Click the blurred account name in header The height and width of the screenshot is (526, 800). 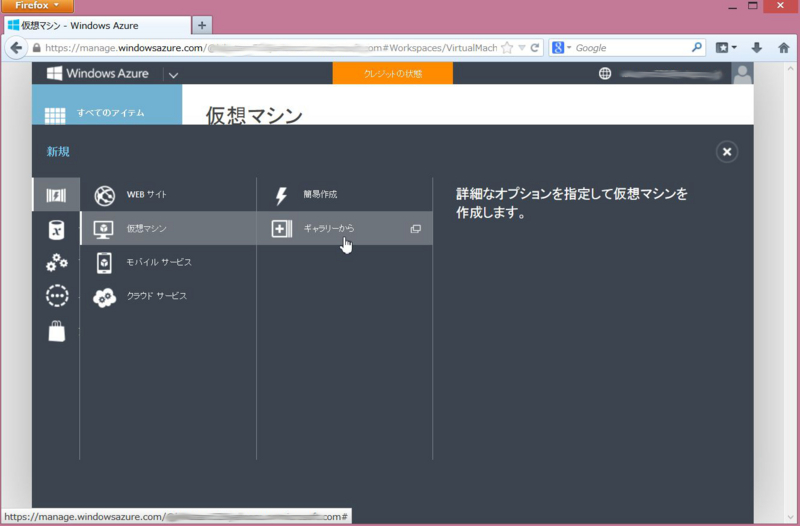tap(671, 74)
